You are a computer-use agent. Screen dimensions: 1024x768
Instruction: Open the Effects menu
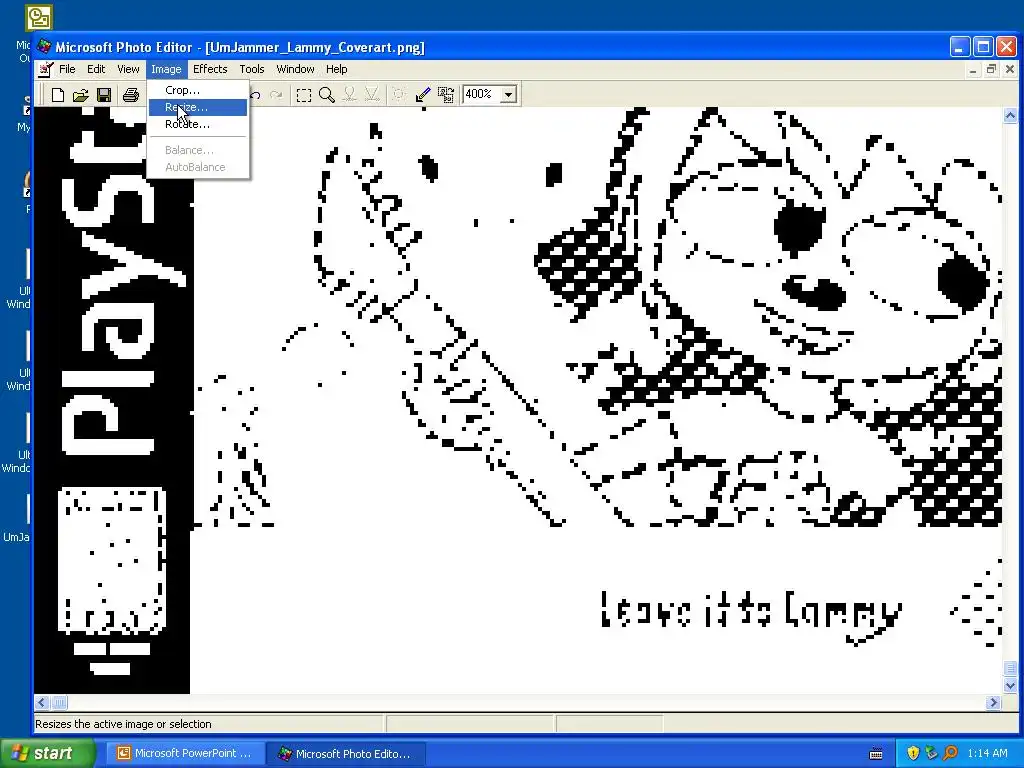tap(210, 69)
